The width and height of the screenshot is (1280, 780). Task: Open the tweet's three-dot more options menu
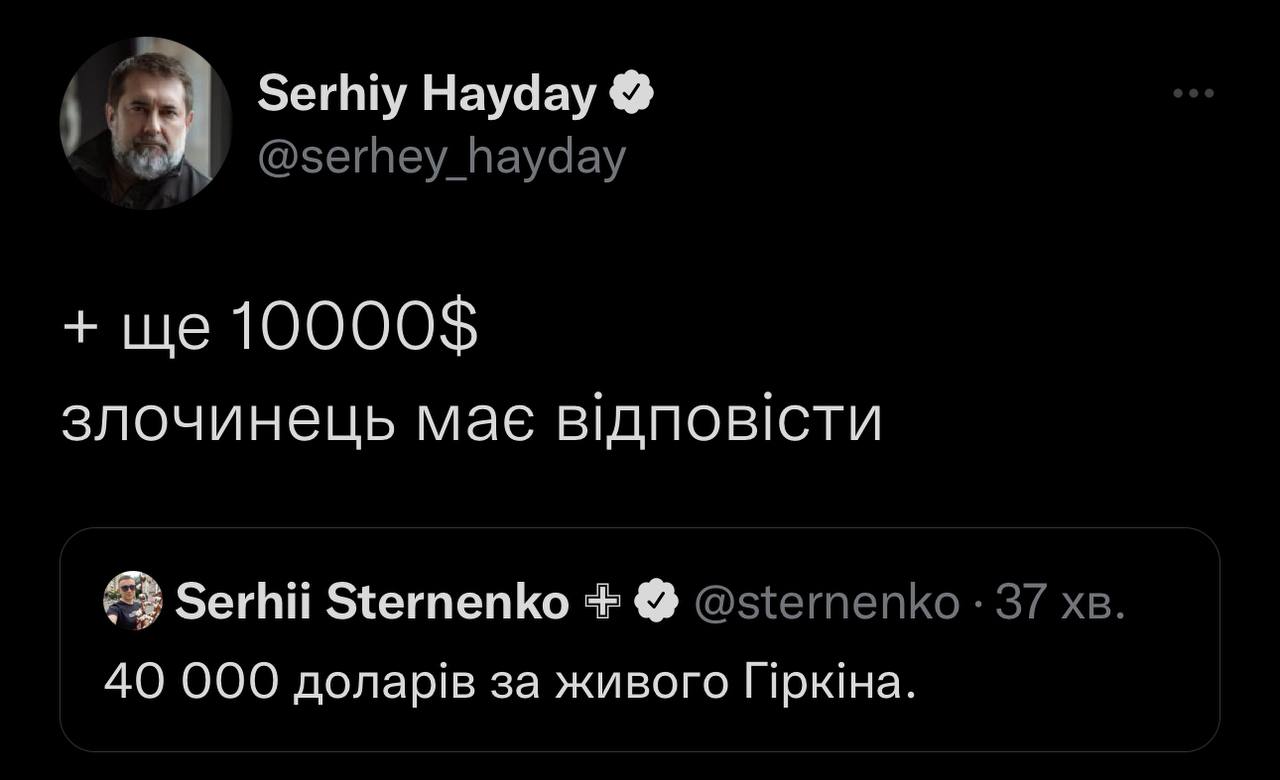pos(1193,94)
